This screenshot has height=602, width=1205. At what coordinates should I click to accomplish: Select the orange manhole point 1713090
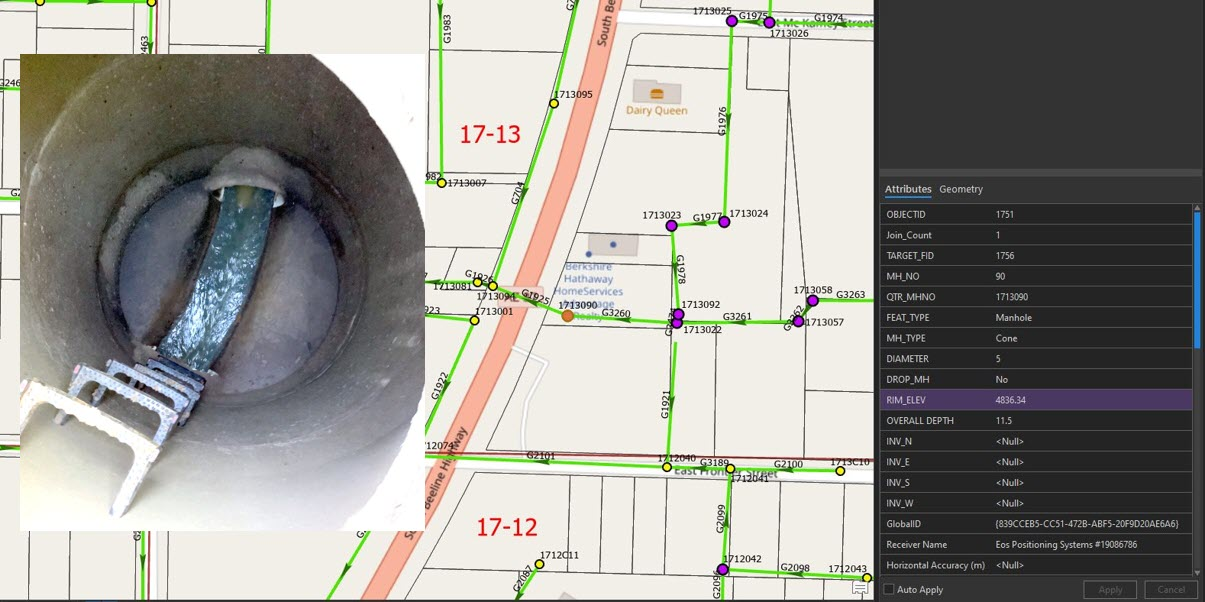[x=567, y=316]
